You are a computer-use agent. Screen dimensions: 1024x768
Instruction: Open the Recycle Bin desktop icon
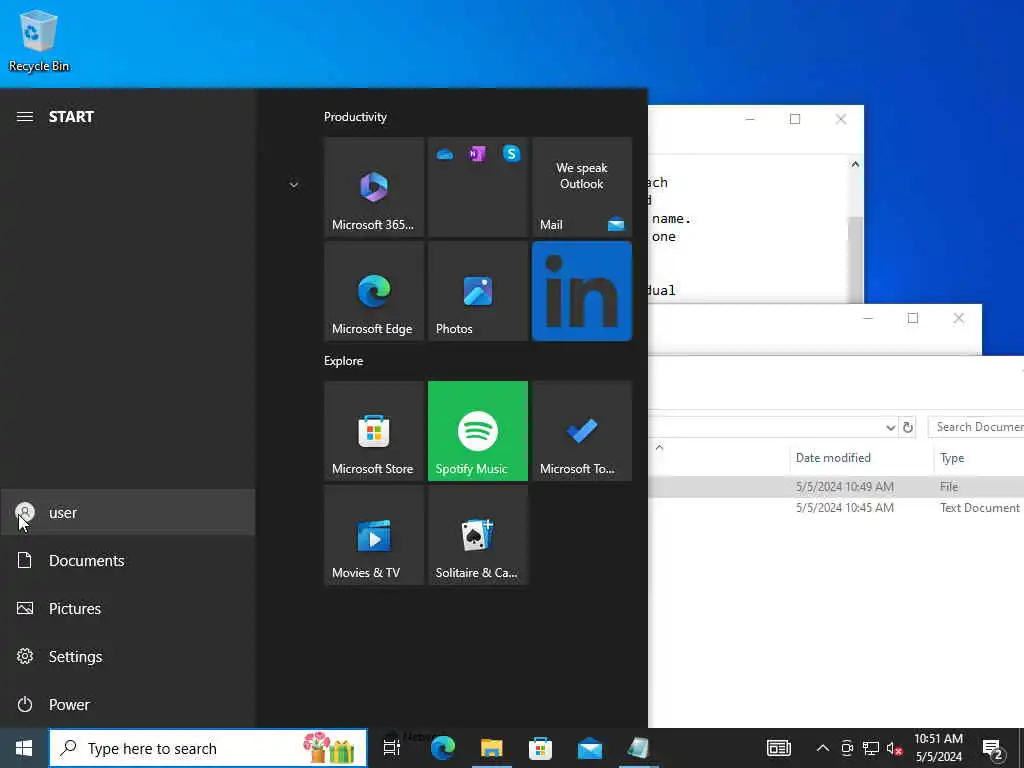click(x=39, y=40)
